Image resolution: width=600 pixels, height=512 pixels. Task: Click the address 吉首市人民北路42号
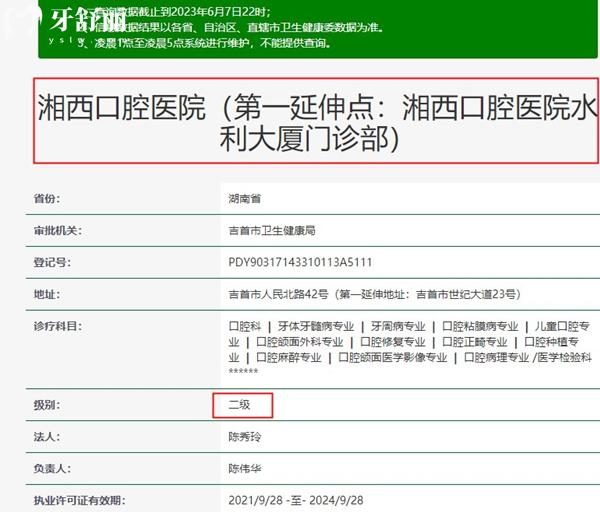(x=278, y=294)
